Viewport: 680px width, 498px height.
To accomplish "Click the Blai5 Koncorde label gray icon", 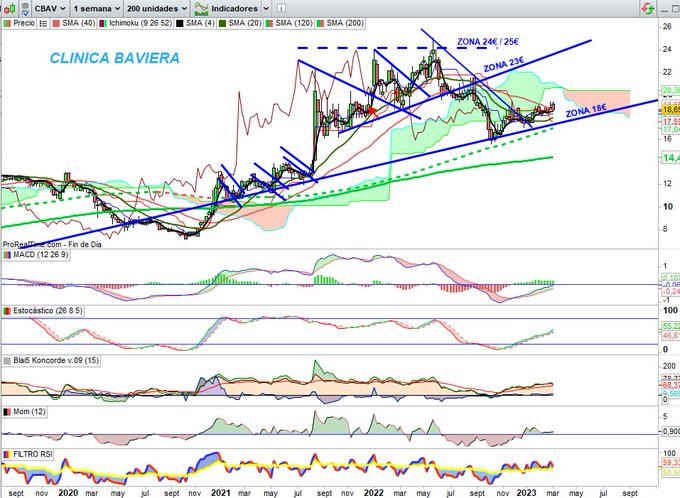I will (7, 361).
